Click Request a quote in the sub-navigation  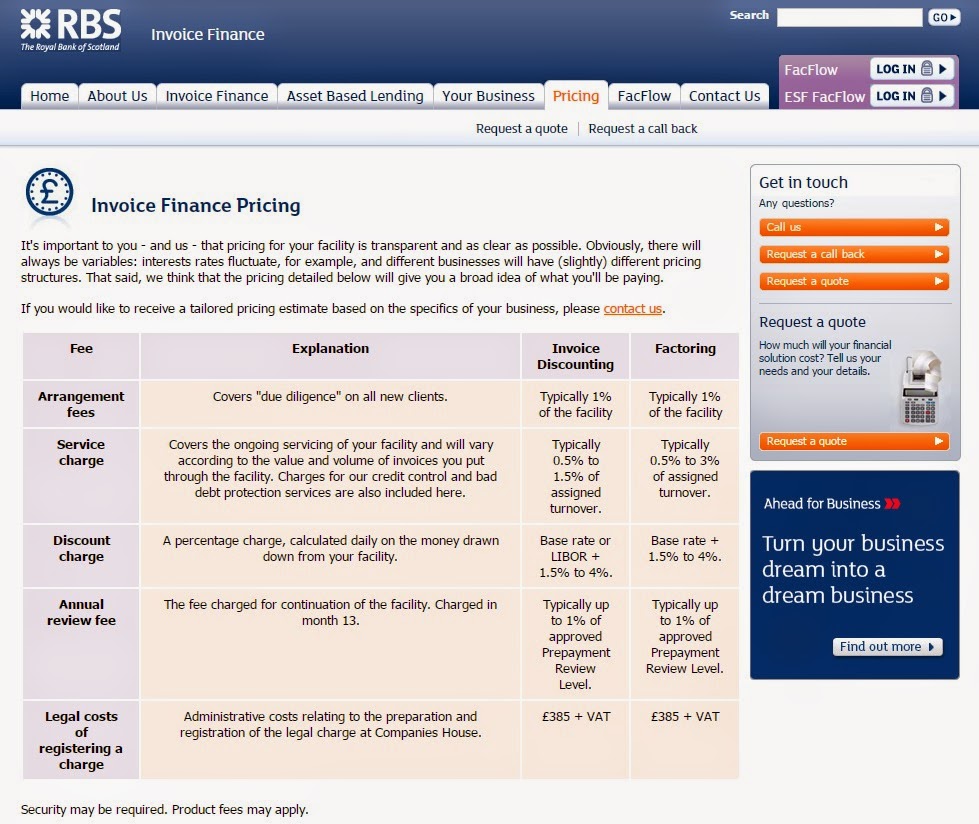click(521, 129)
